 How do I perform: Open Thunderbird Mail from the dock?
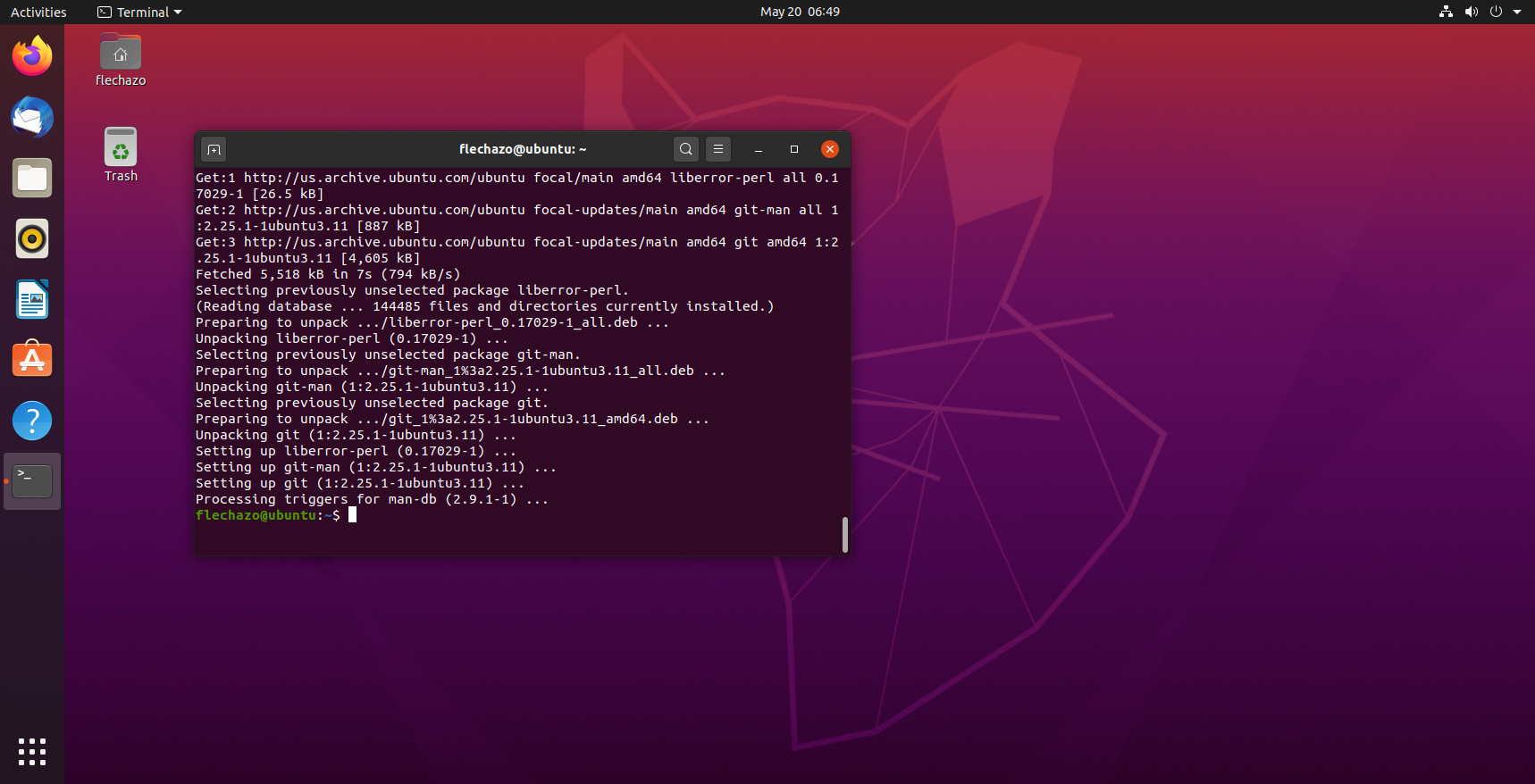coord(32,118)
